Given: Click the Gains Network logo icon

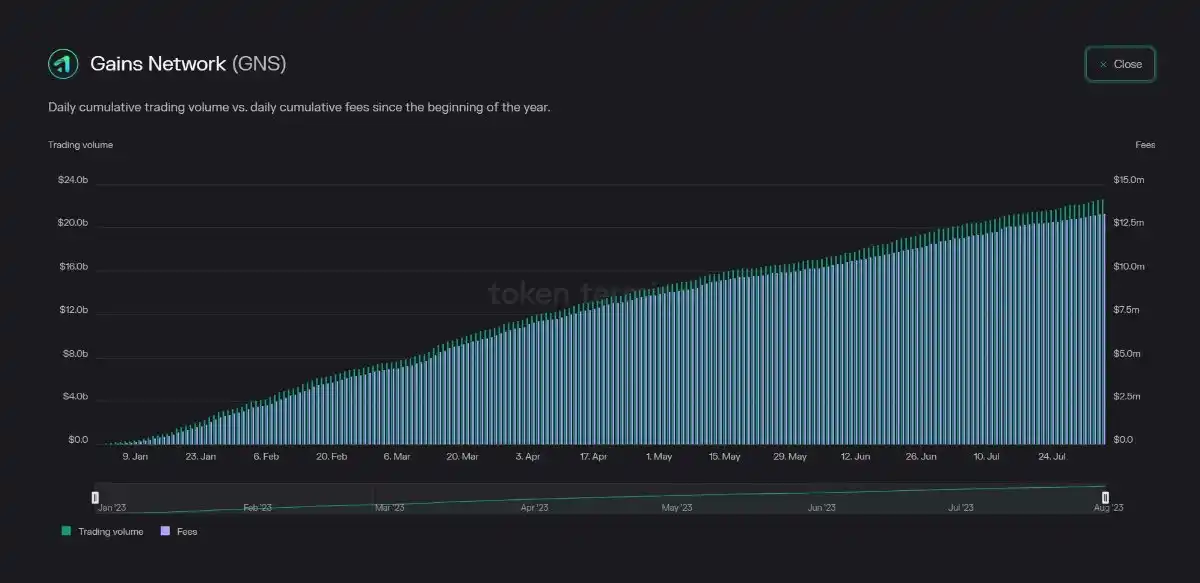Looking at the screenshot, I should [x=63, y=64].
